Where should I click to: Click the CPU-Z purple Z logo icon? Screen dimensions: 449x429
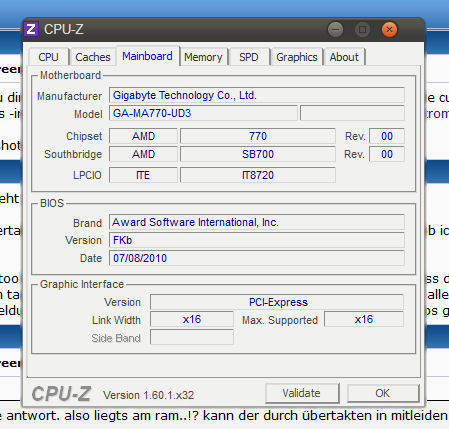31,29
